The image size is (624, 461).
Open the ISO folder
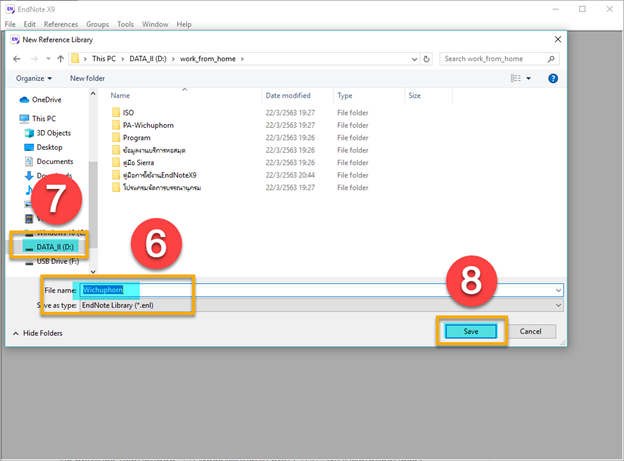point(128,112)
